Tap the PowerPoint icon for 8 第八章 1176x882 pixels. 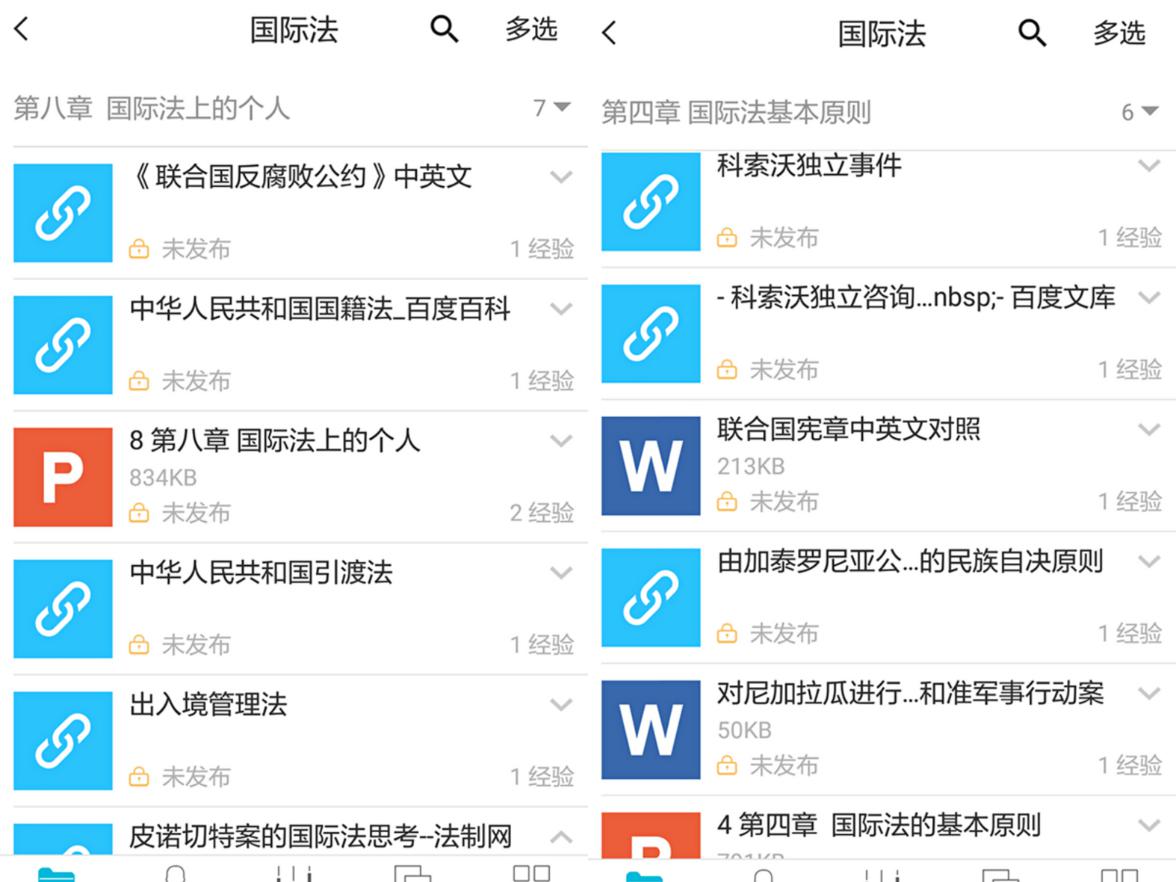63,477
